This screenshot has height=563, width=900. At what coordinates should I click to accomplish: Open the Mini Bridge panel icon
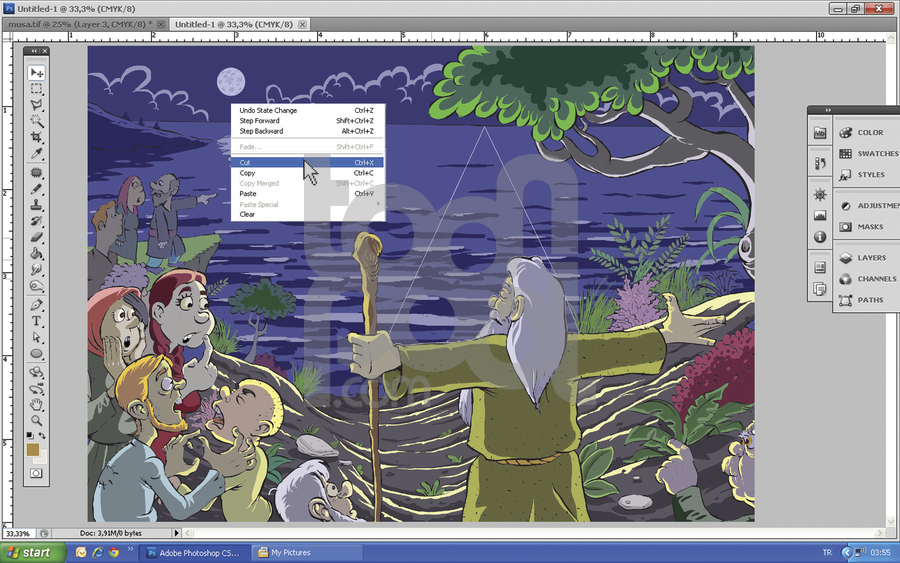[820, 133]
